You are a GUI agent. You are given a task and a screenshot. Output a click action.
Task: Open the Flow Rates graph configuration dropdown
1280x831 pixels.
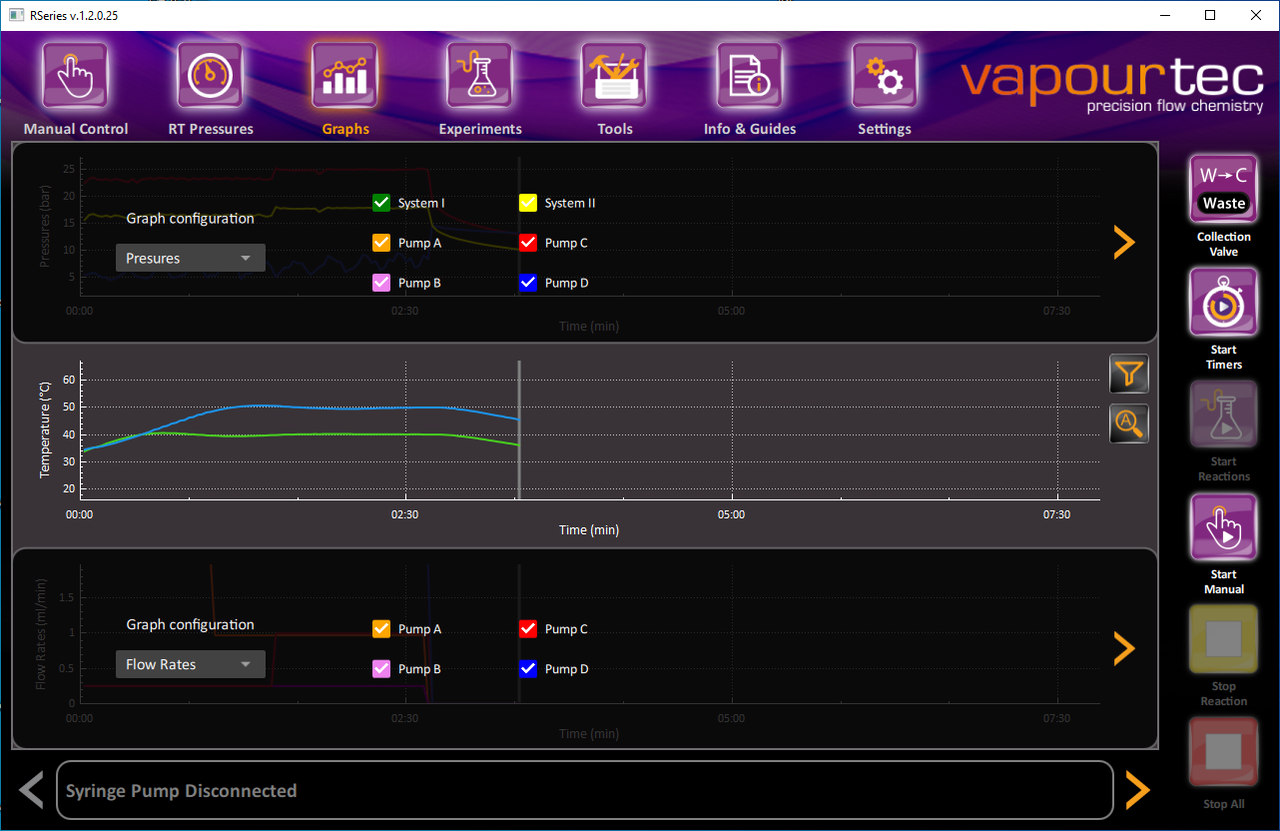(x=190, y=664)
